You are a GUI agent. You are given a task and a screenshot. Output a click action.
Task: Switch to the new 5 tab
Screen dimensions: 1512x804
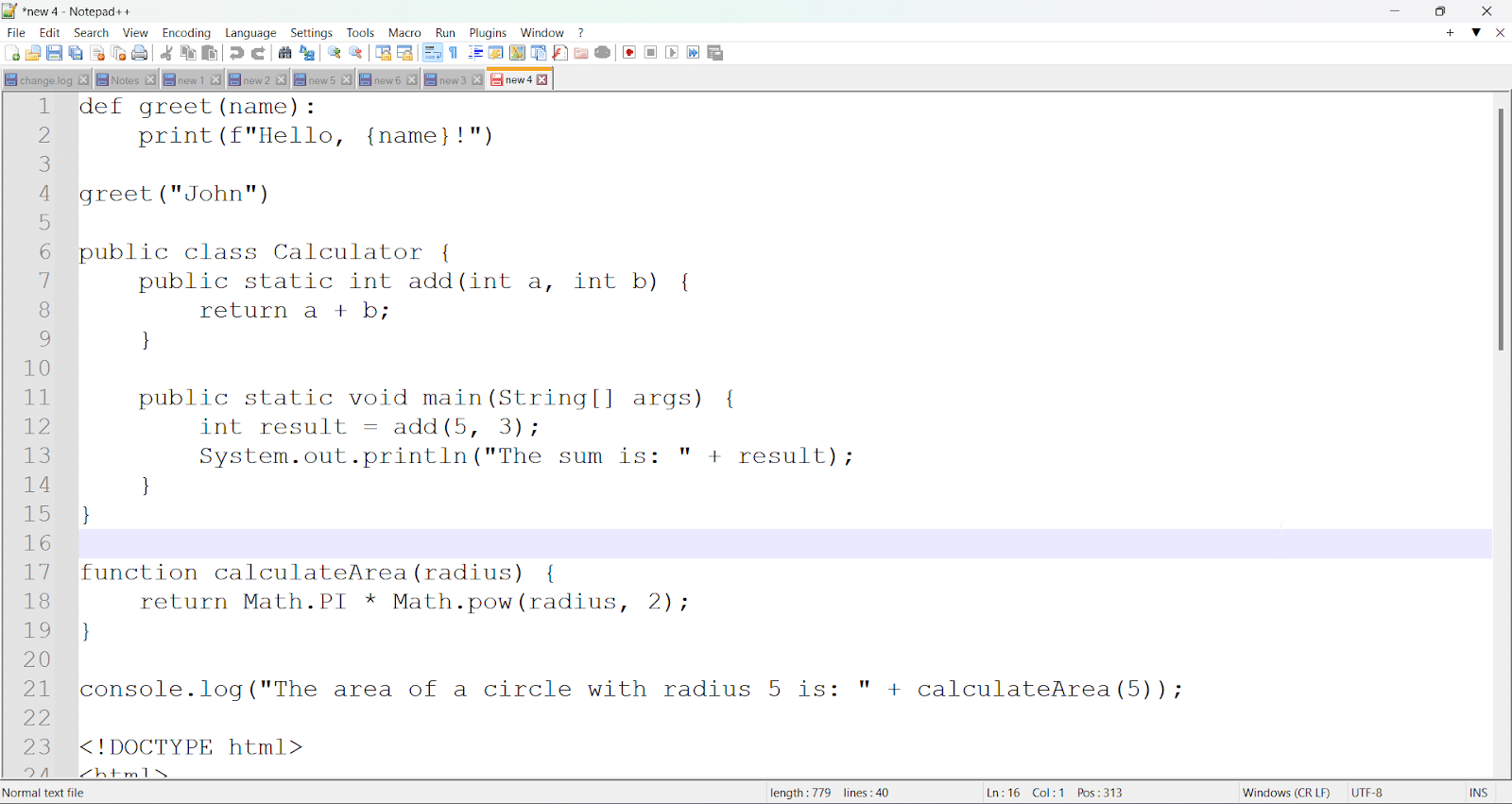(321, 80)
